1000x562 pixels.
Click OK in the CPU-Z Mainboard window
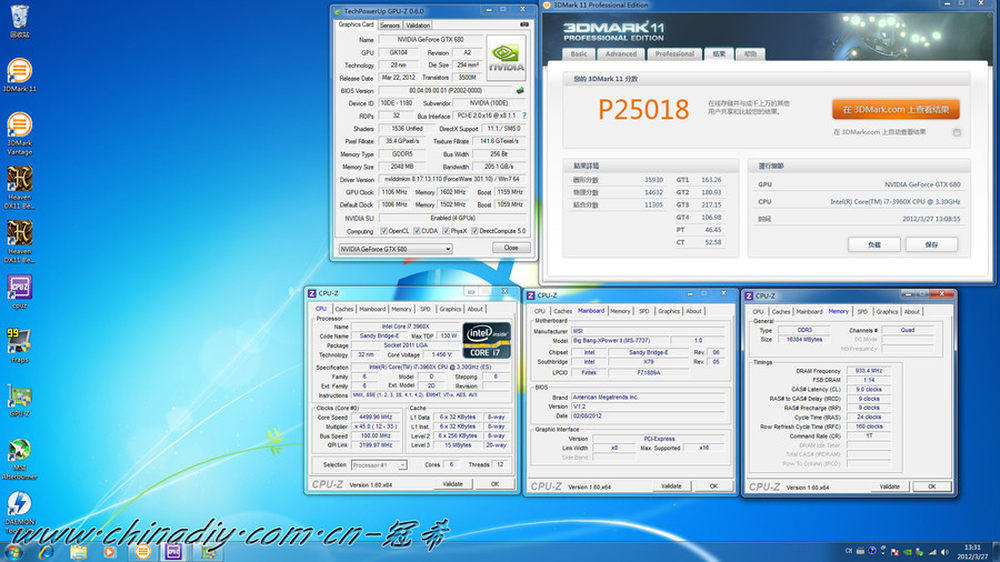tap(714, 486)
